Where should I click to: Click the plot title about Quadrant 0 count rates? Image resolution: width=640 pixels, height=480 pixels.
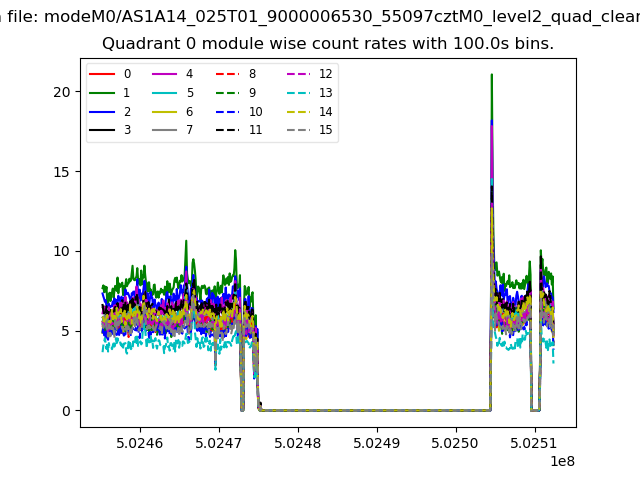point(328,44)
